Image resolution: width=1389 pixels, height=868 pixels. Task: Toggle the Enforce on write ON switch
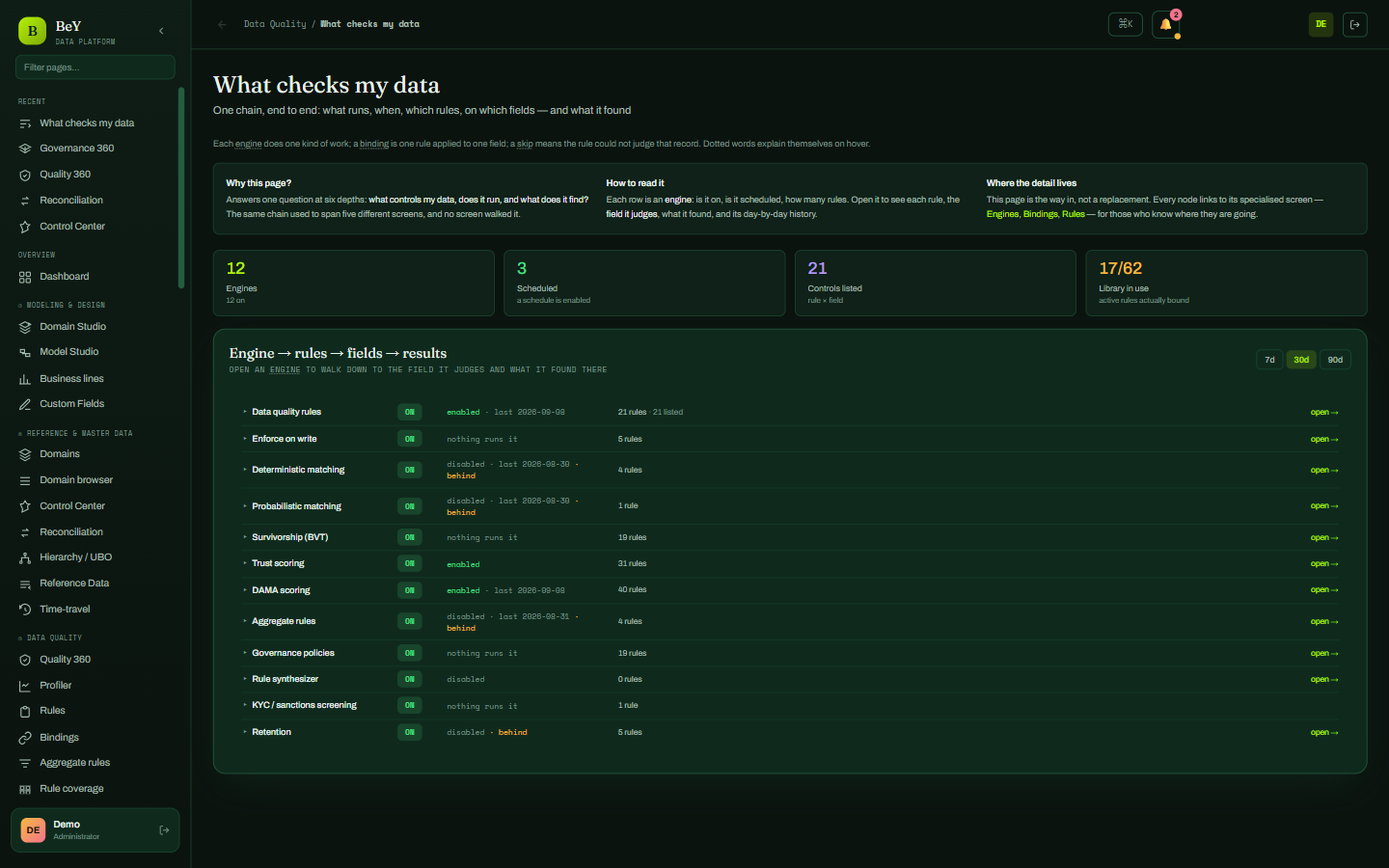click(410, 439)
